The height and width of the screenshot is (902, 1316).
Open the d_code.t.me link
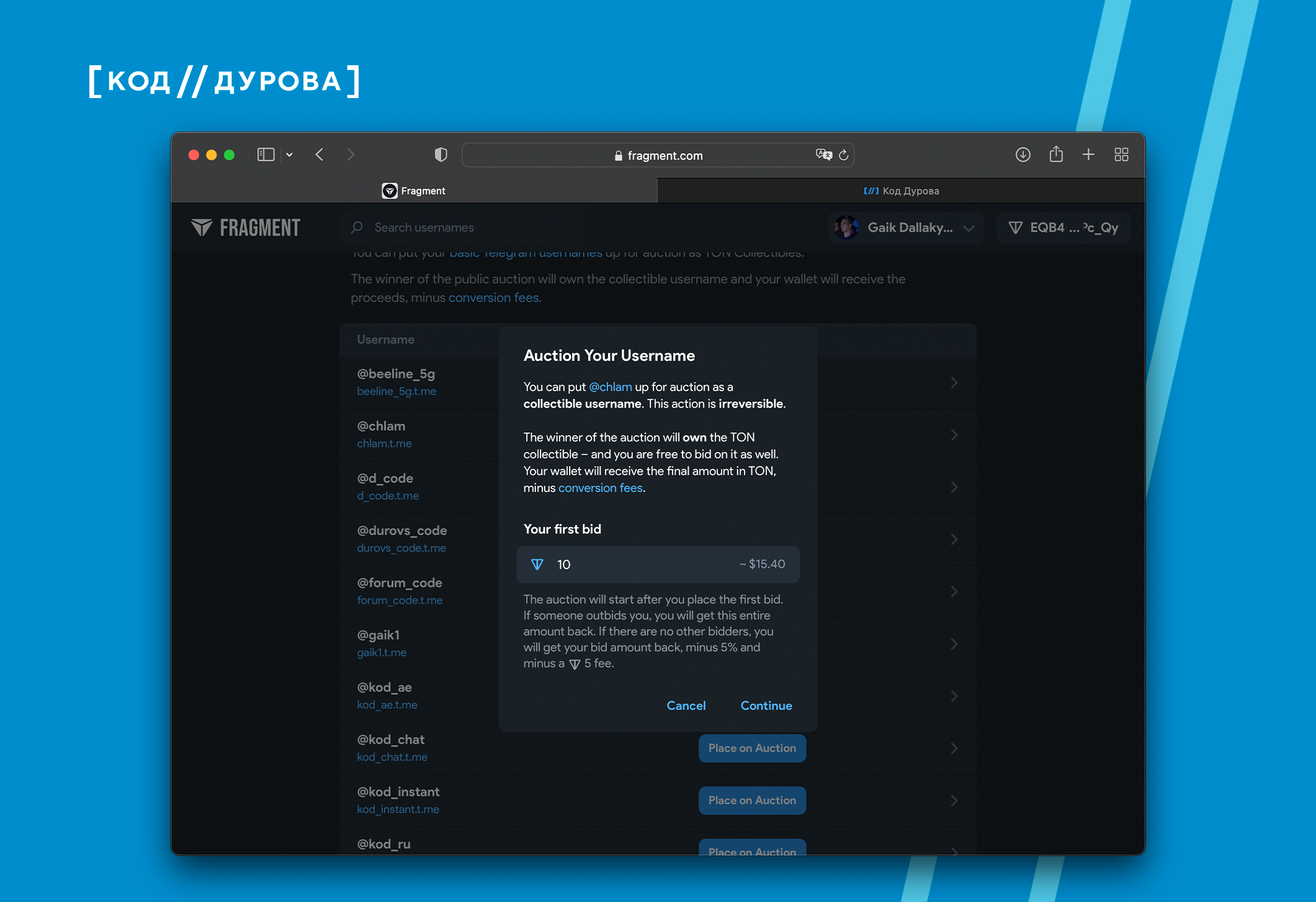pos(388,496)
